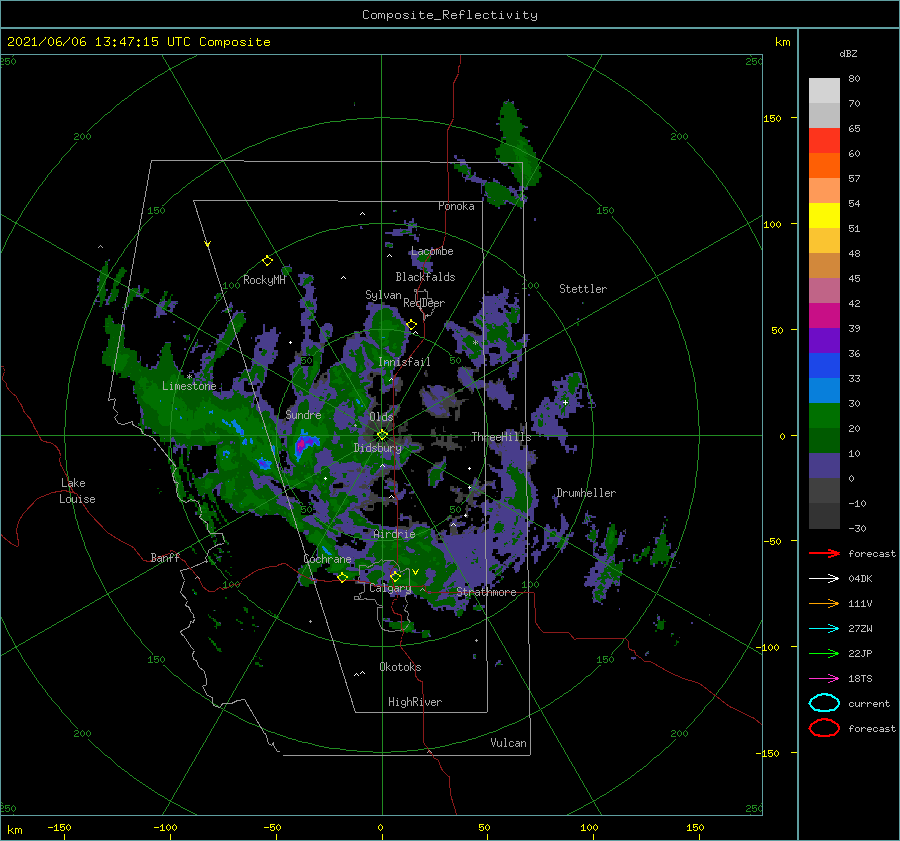The height and width of the screenshot is (841, 900).
Task: Click the cyan 27ZW arrow in legend
Action: tap(824, 629)
